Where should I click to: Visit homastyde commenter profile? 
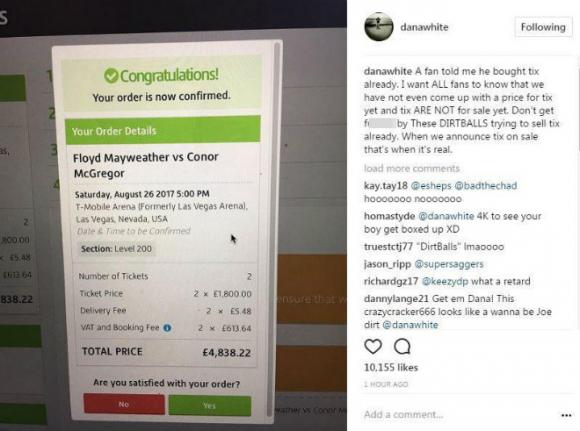click(390, 216)
